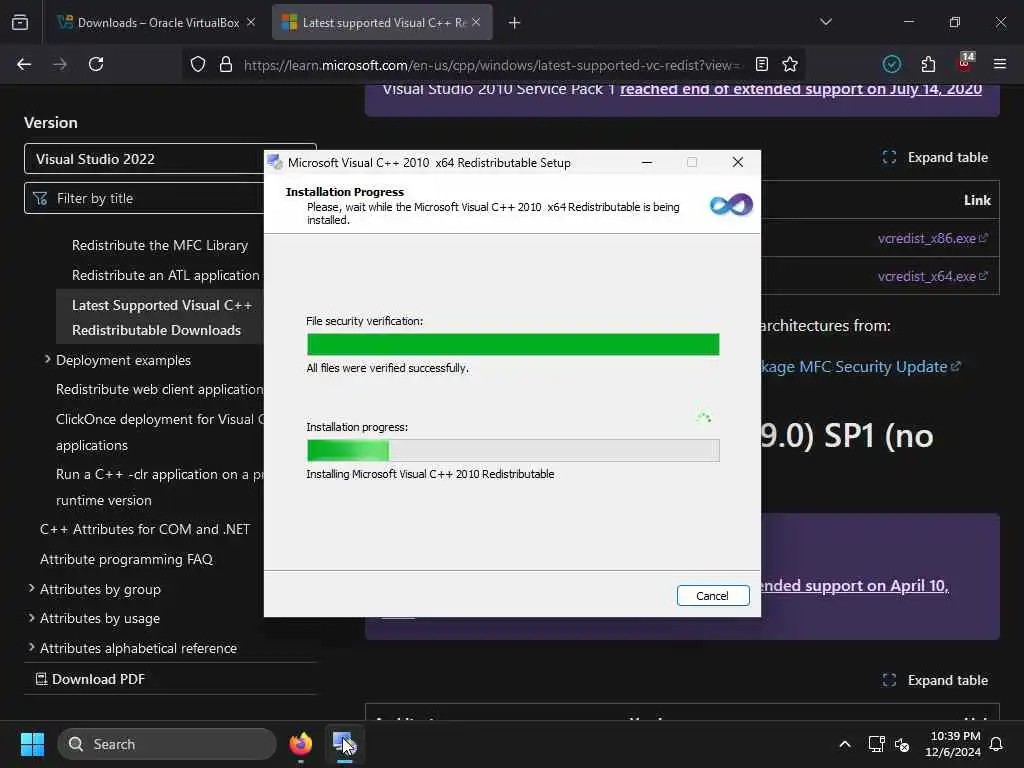
Task: Click the Installation progress bar
Action: click(x=513, y=450)
